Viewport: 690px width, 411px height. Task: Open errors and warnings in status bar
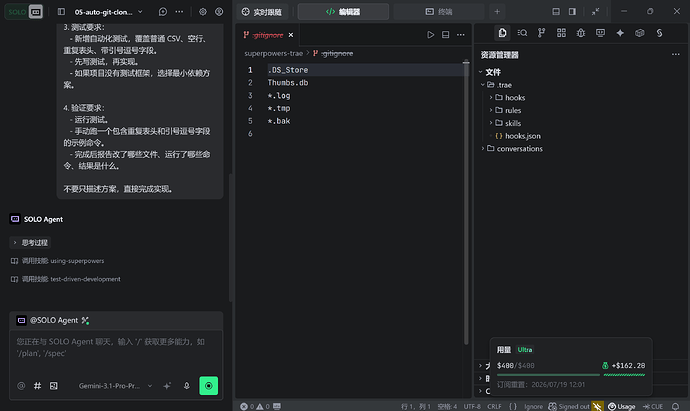tap(255, 407)
